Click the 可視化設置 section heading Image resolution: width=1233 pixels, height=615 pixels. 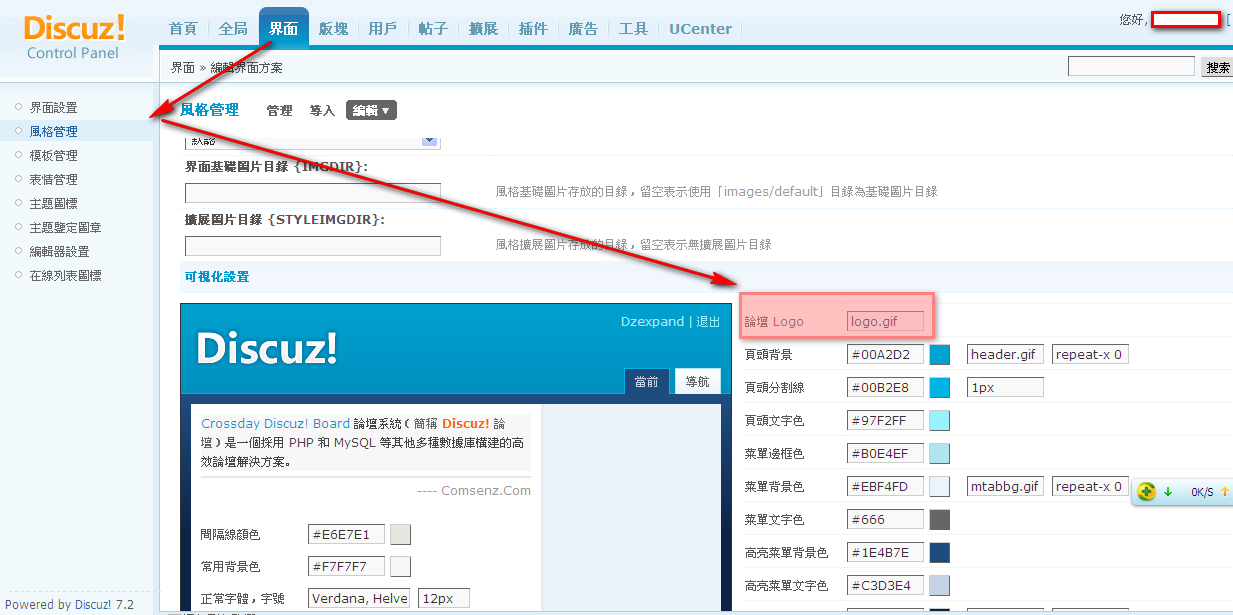click(x=217, y=276)
